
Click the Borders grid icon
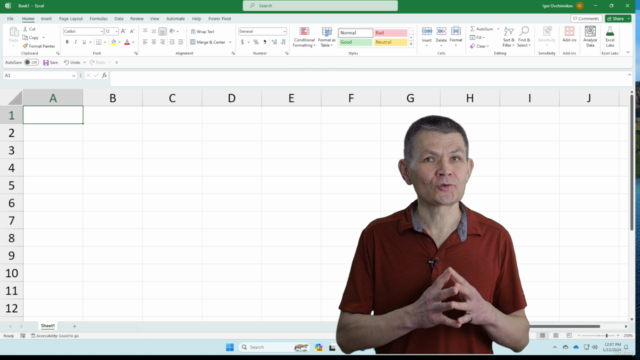(x=99, y=42)
